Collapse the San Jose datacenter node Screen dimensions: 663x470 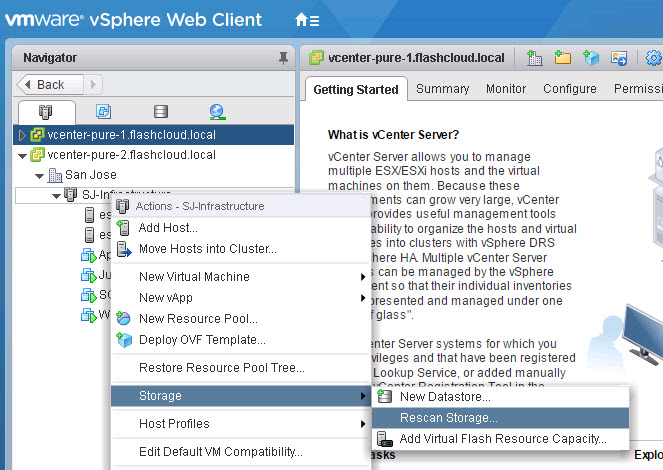(x=39, y=176)
